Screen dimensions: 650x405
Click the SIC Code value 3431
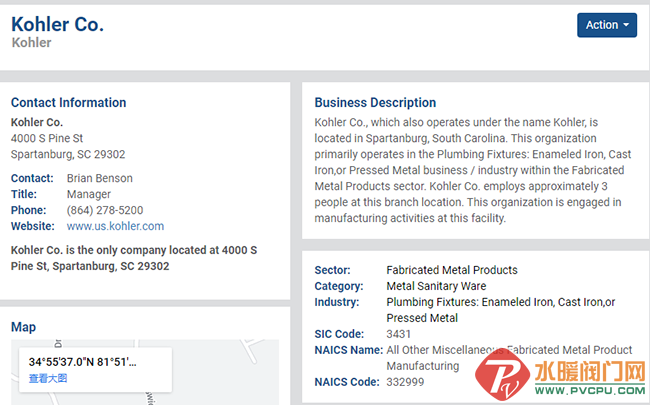[x=398, y=334]
